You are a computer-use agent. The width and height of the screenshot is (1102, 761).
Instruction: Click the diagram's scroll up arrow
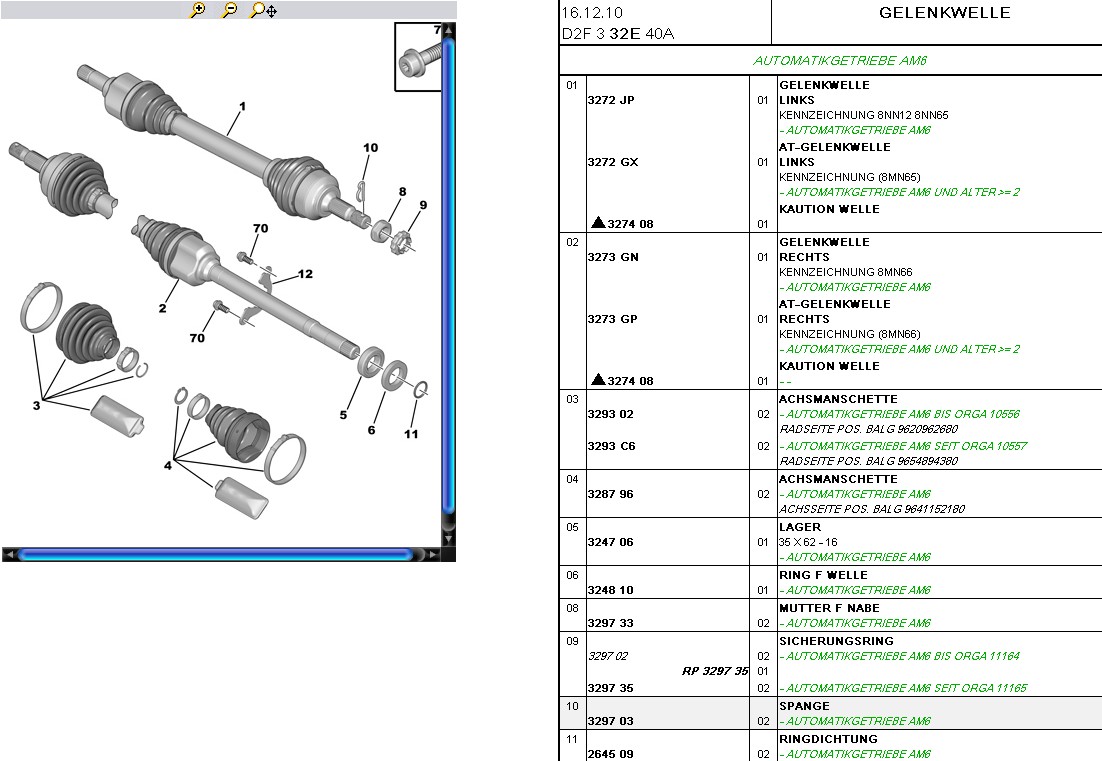(449, 29)
